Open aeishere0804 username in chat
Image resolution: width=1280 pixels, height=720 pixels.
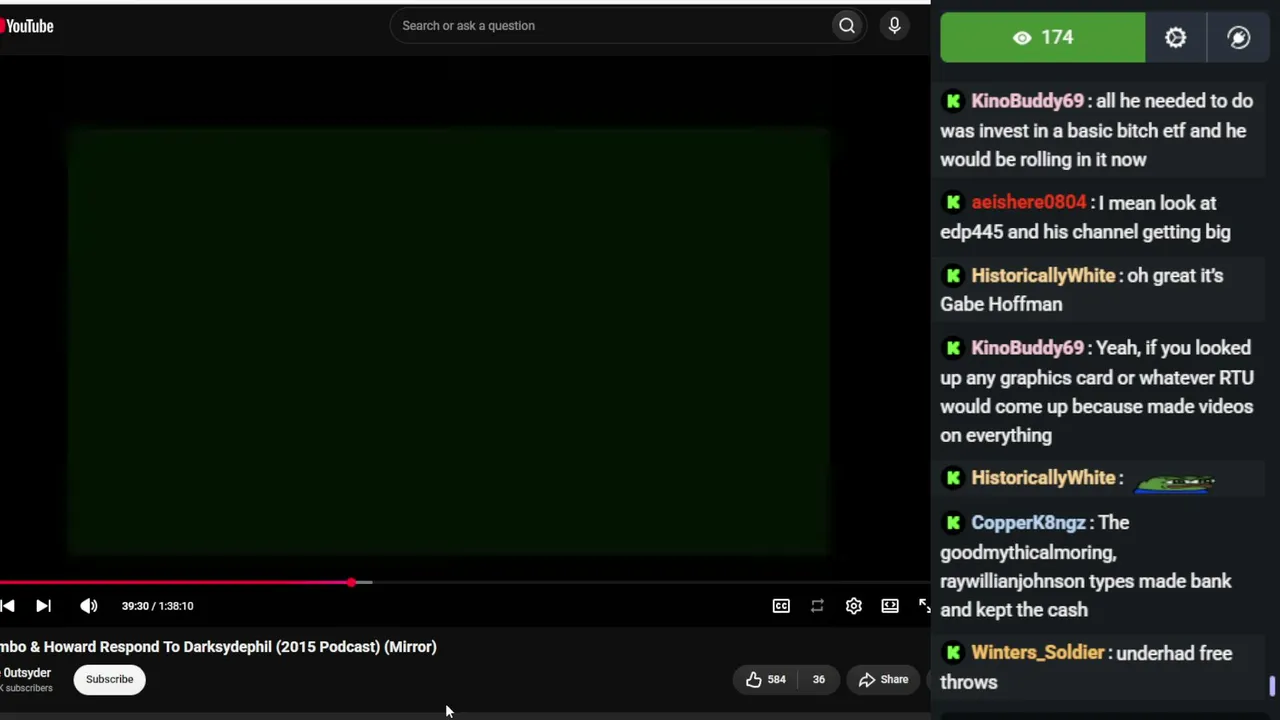point(1028,203)
